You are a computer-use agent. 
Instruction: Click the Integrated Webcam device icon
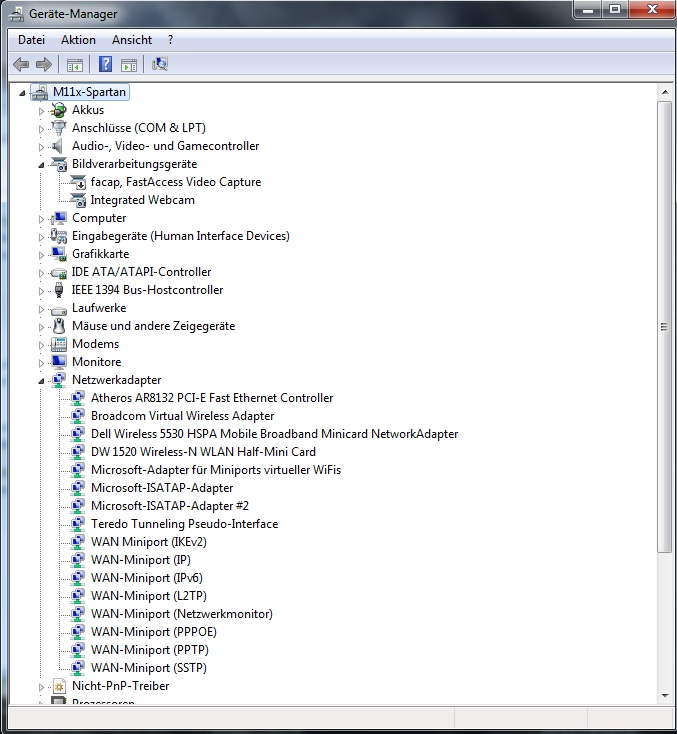[79, 200]
